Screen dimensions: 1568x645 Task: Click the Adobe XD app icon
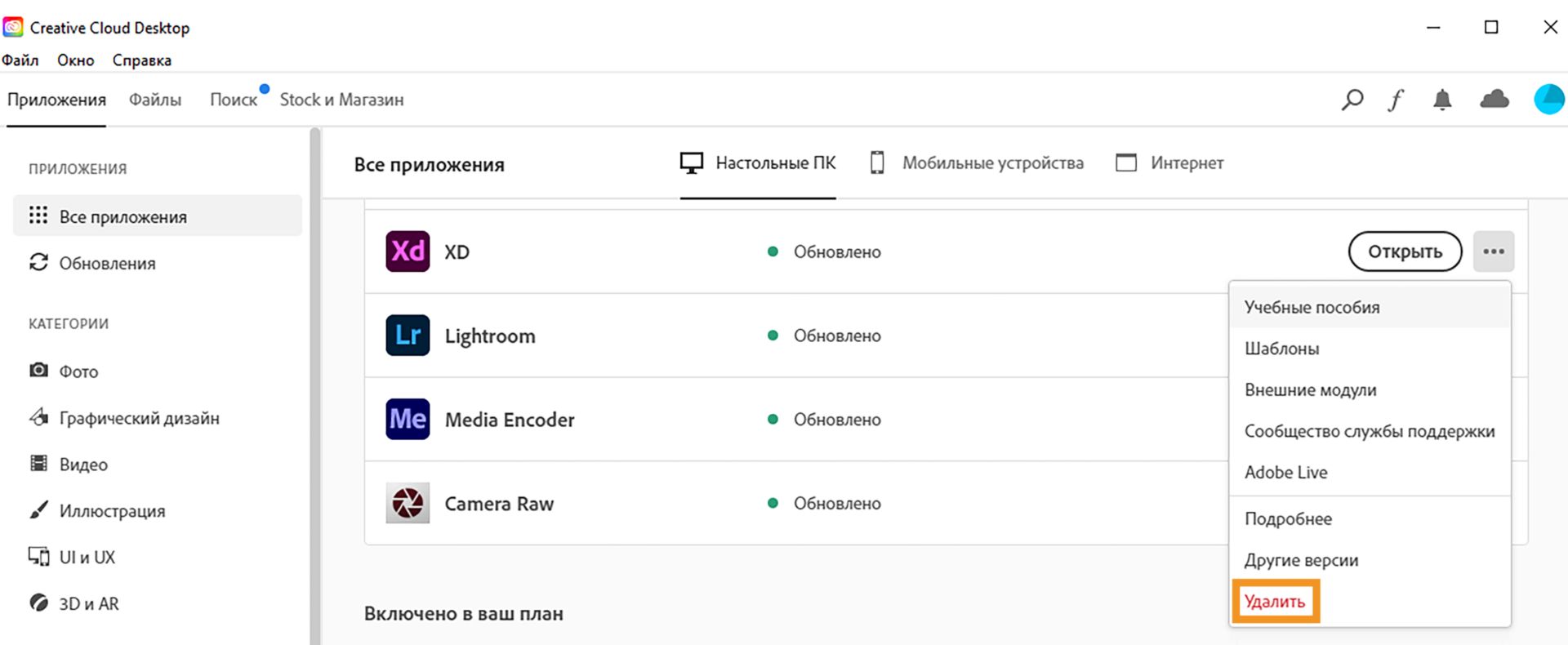coord(408,251)
